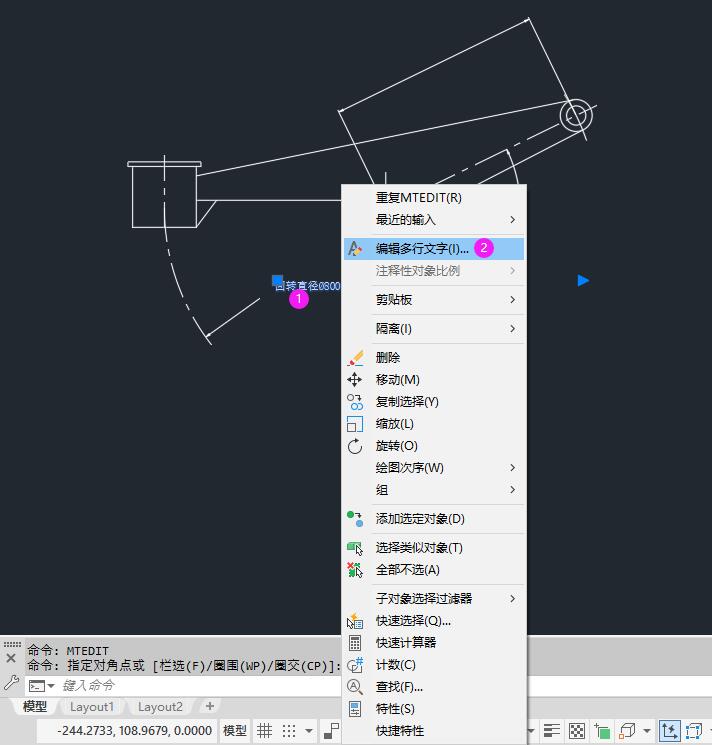Expand the 最近的输入 submenu
The width and height of the screenshot is (712, 745).
pyautogui.click(x=434, y=220)
